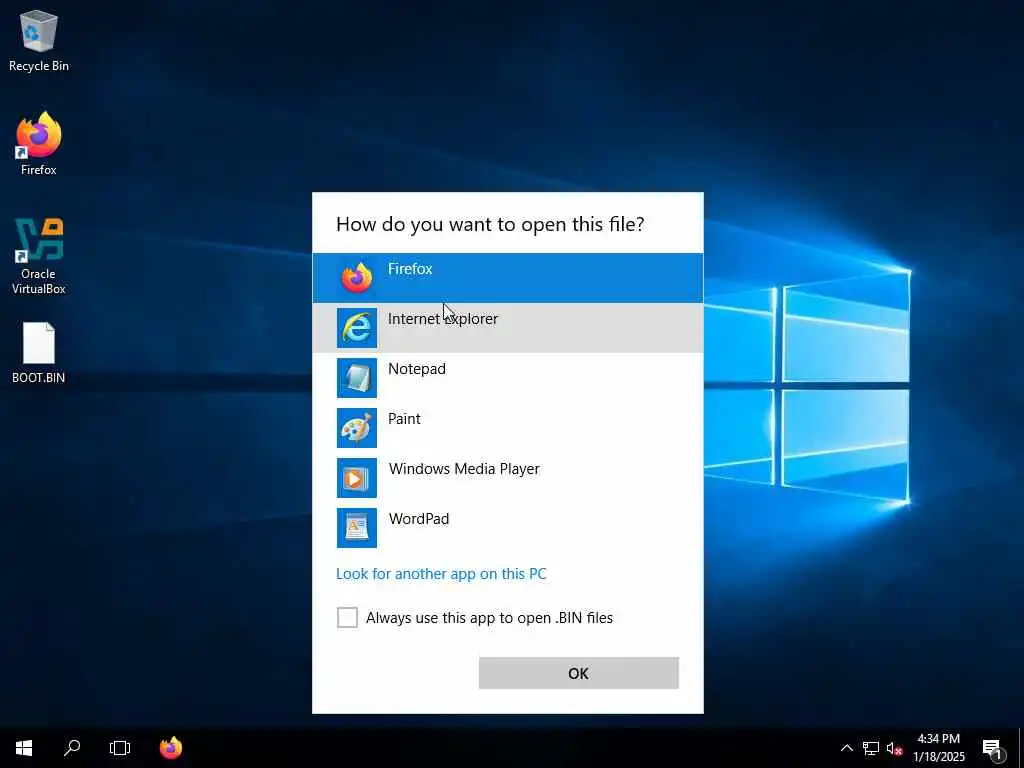The height and width of the screenshot is (768, 1024).
Task: Confirm selection with the OK button
Action: tap(579, 673)
